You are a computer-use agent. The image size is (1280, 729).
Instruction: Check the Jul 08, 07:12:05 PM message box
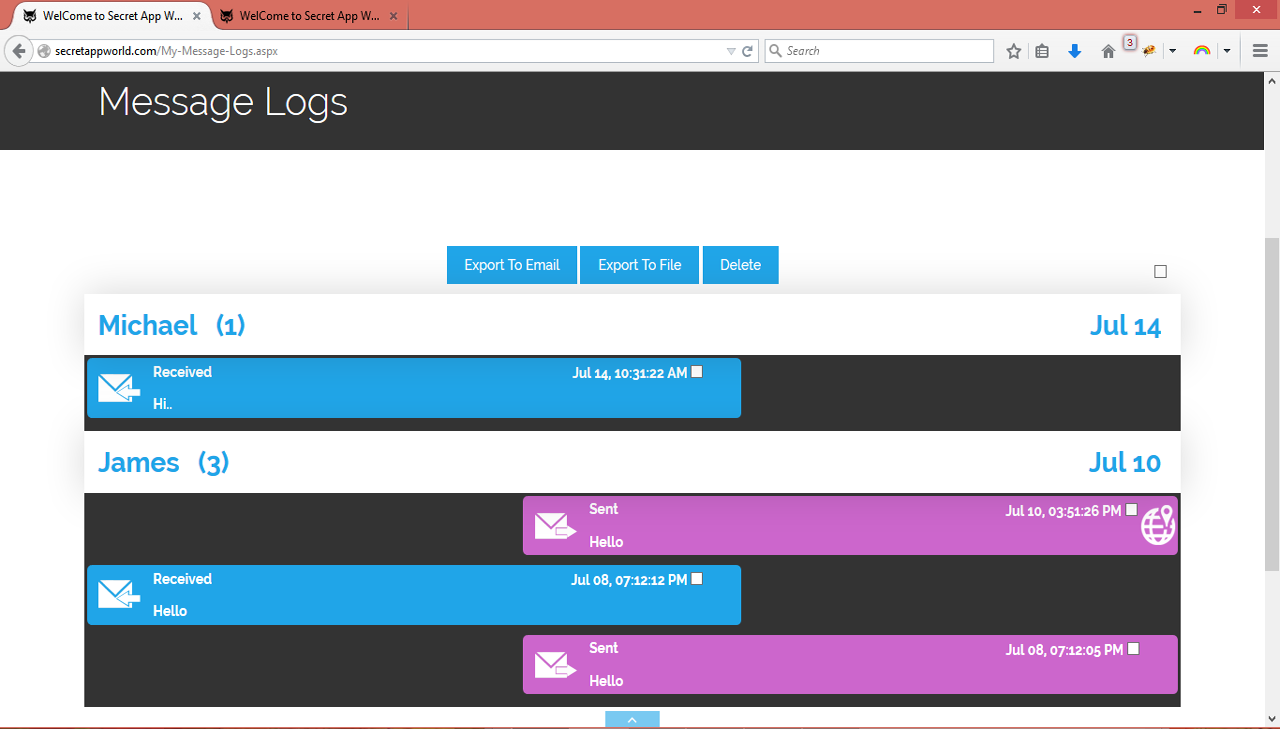coord(1133,649)
